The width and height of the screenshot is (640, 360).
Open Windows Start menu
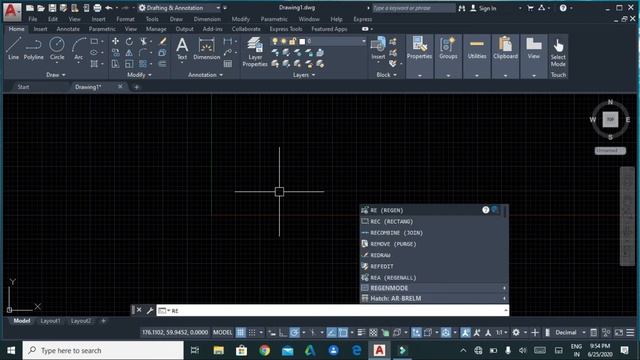11,351
